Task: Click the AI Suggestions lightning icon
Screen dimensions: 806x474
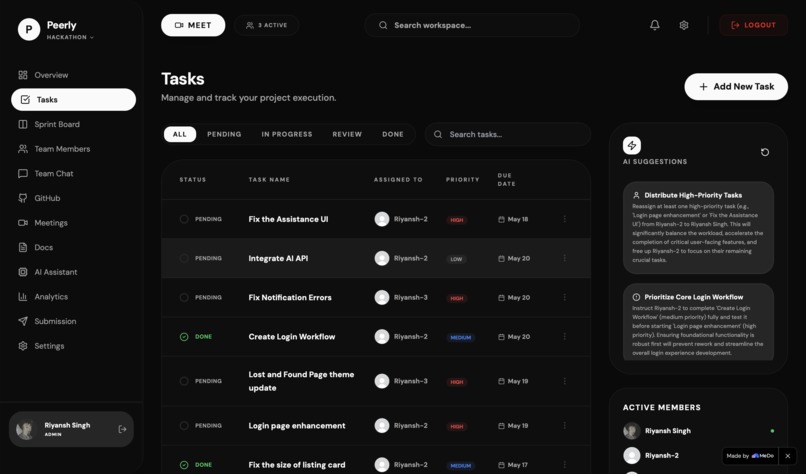Action: pos(632,145)
